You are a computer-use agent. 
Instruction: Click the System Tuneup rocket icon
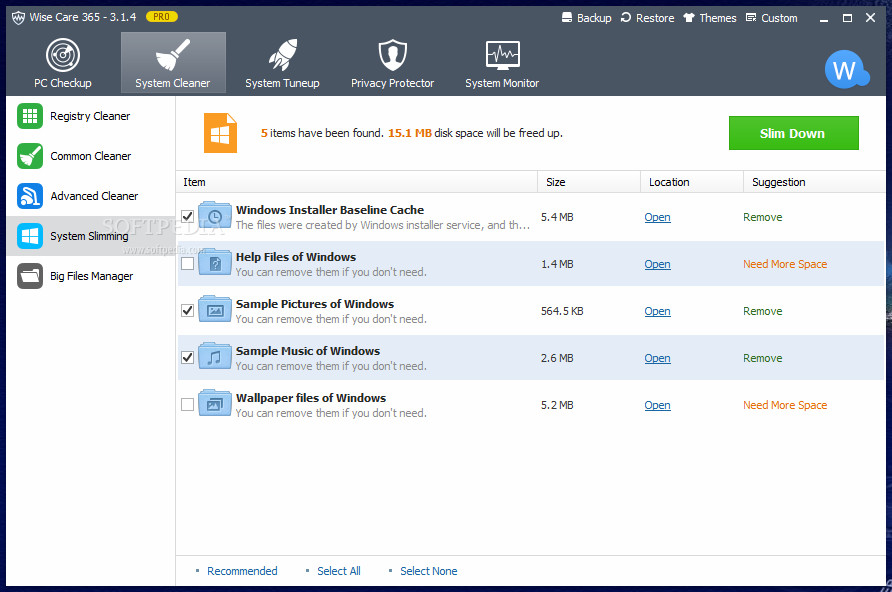[x=282, y=56]
